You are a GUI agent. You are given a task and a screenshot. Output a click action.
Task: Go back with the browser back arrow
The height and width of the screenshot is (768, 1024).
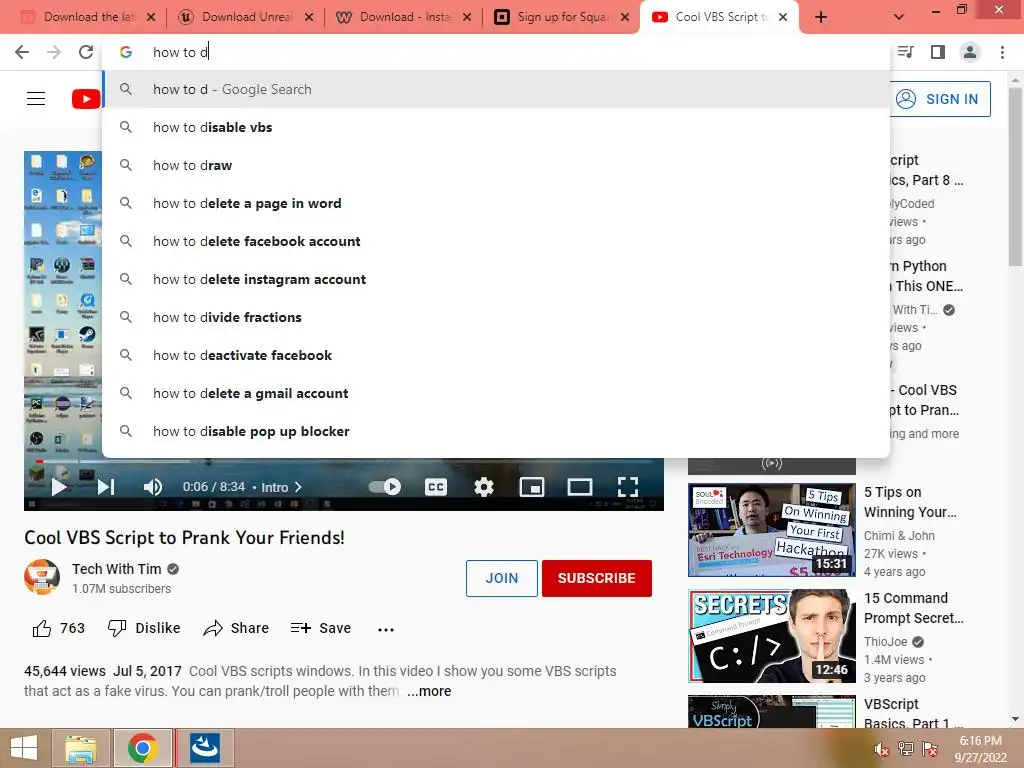point(22,52)
